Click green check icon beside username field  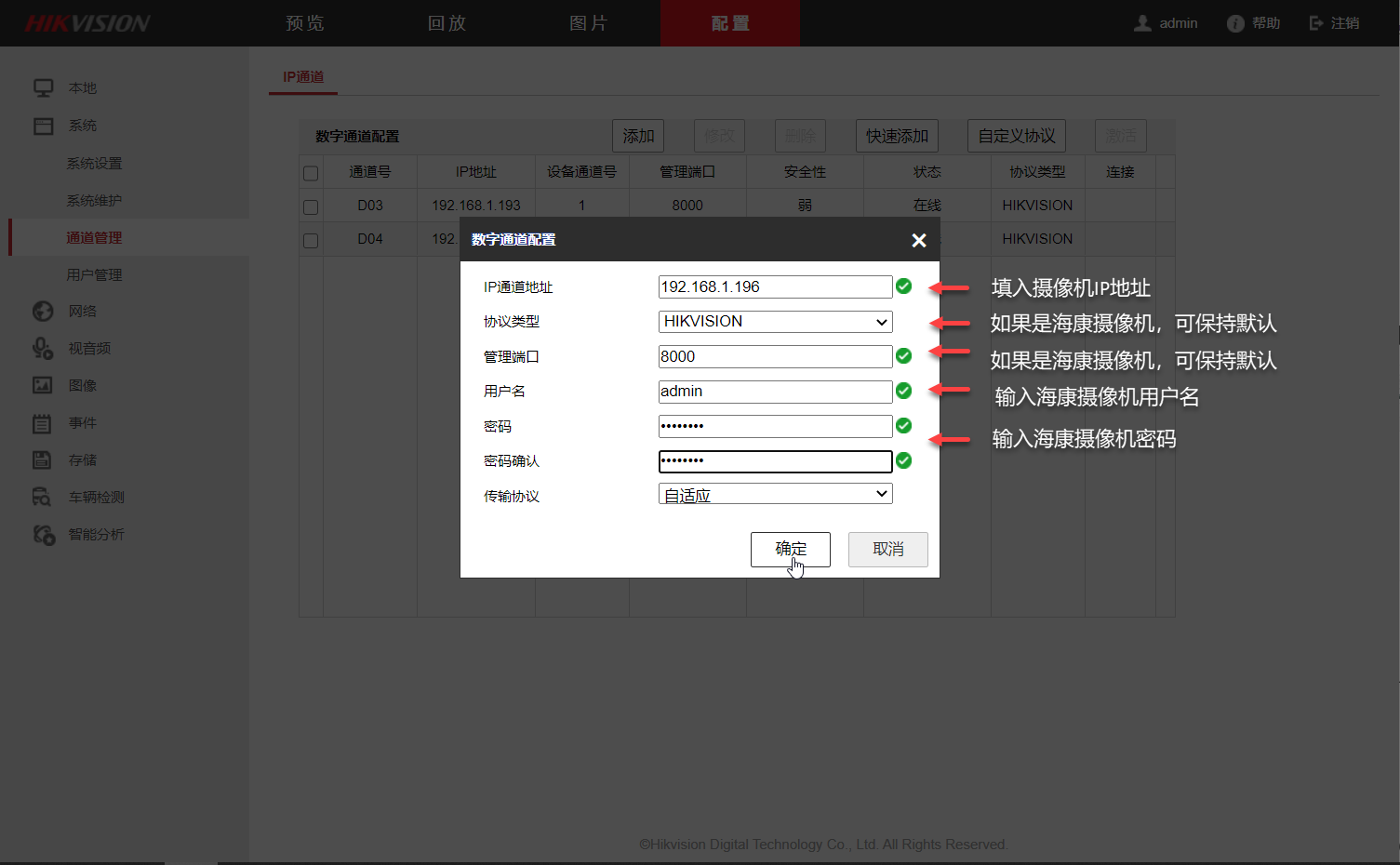click(903, 391)
